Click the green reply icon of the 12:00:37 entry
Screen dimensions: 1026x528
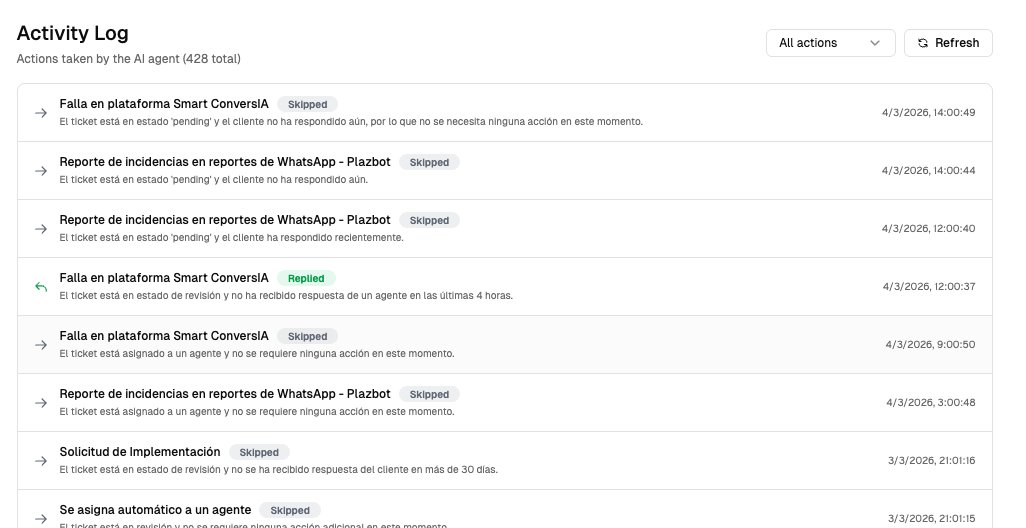point(41,287)
